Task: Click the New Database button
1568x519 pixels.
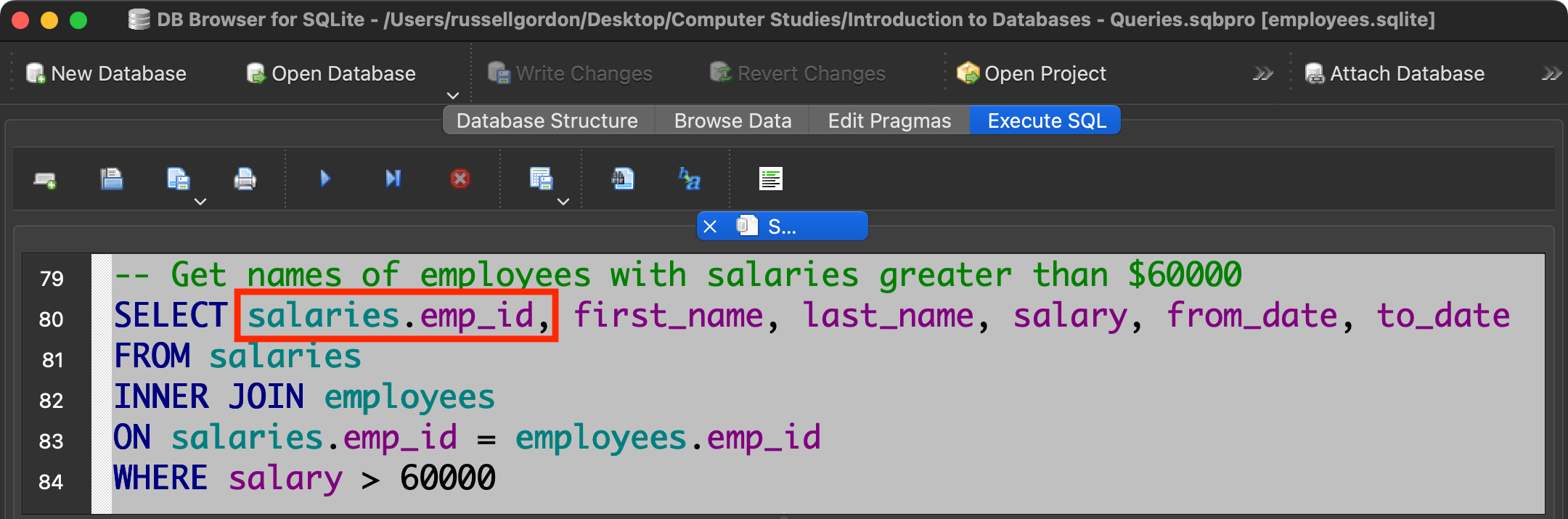Action: tap(107, 74)
